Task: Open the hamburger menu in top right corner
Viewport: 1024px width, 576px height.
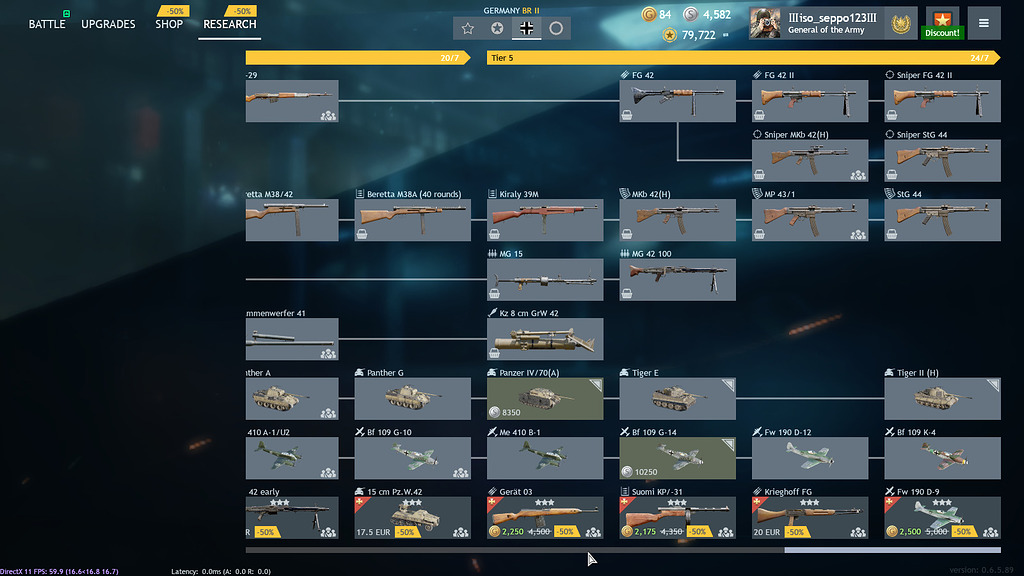Action: (984, 23)
